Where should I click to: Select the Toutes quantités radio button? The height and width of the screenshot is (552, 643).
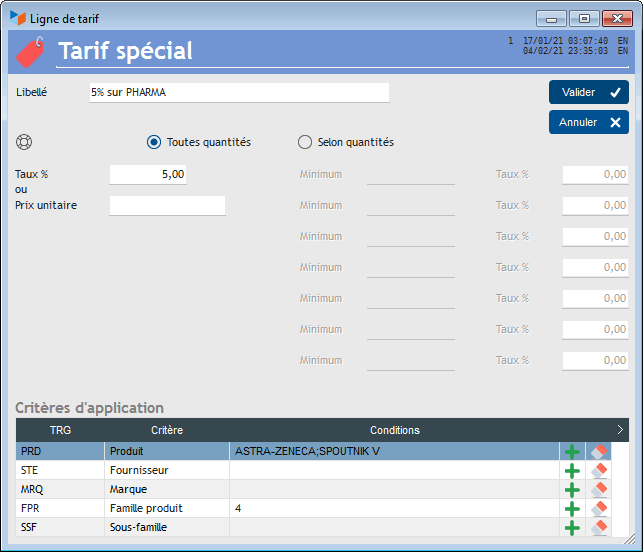[154, 142]
